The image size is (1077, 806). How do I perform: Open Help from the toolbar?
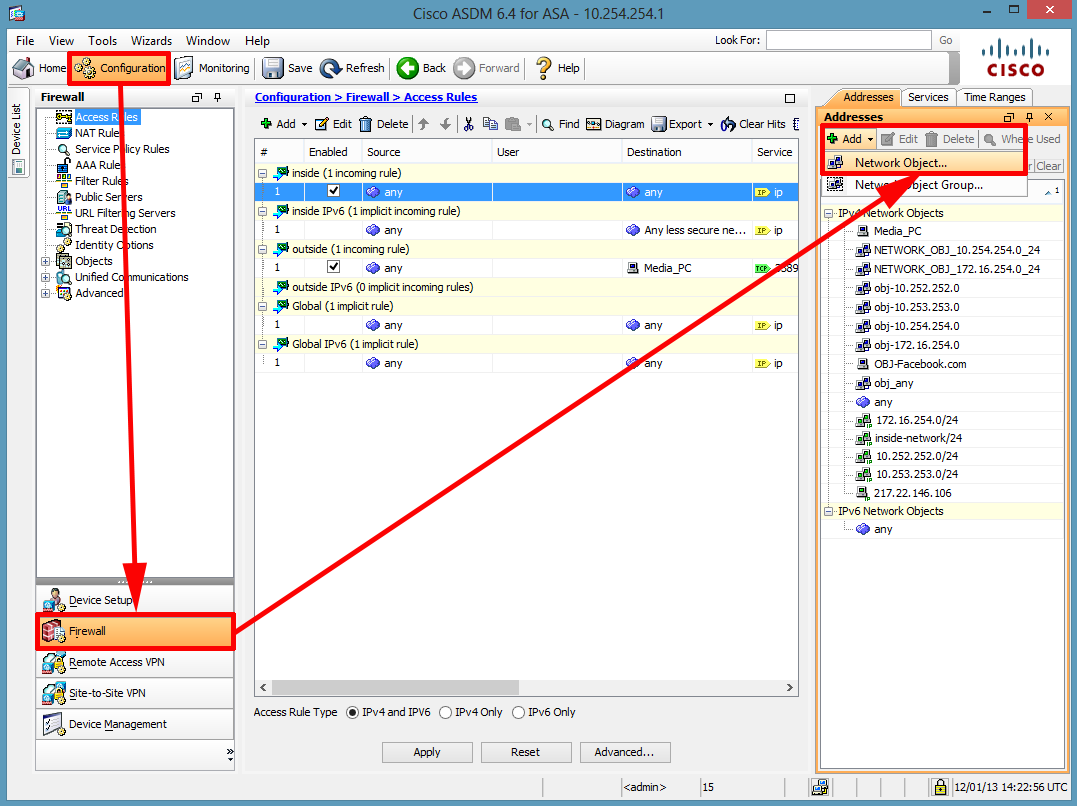click(x=557, y=68)
